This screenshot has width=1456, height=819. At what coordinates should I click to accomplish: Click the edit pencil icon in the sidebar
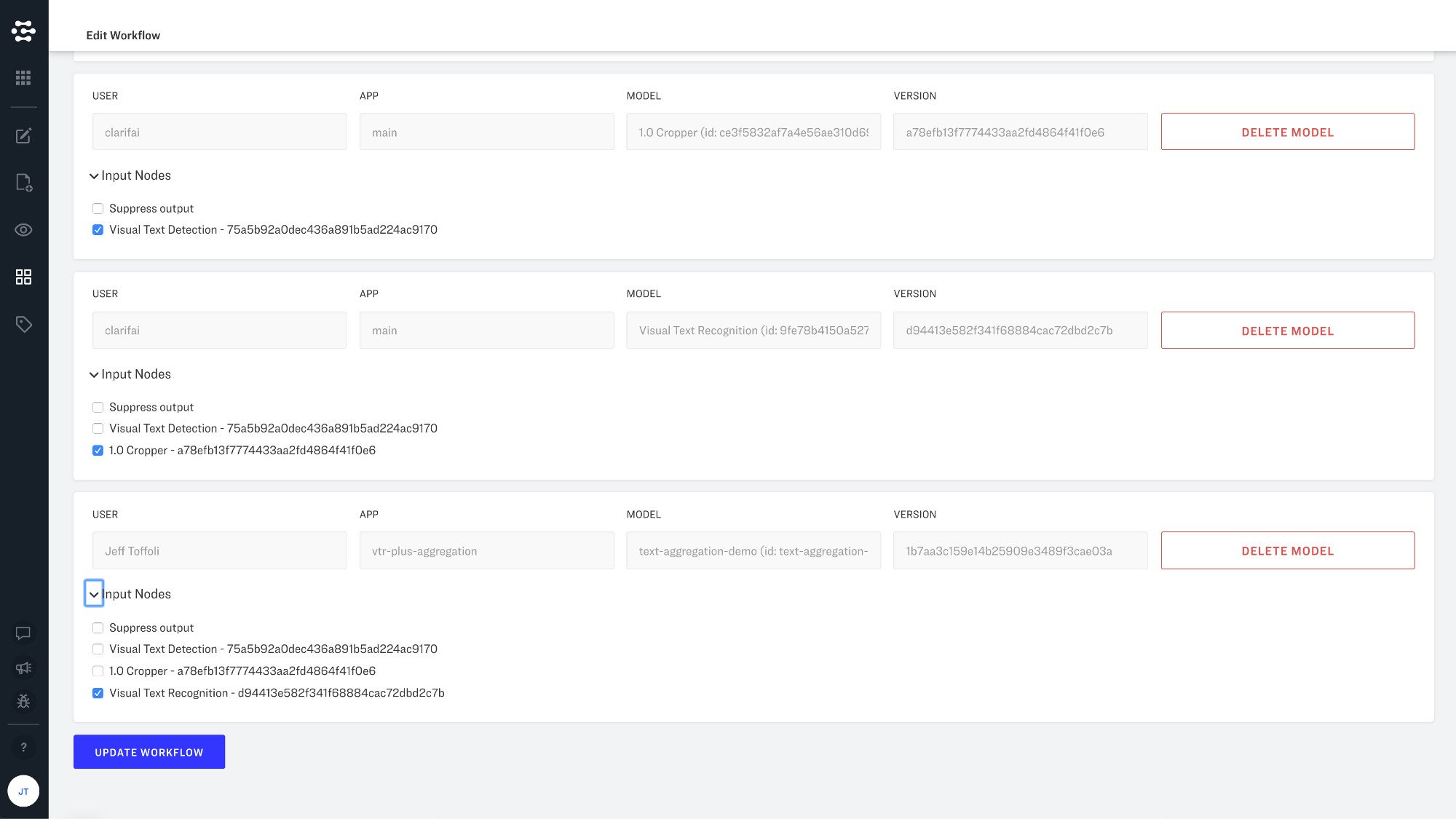coord(23,135)
